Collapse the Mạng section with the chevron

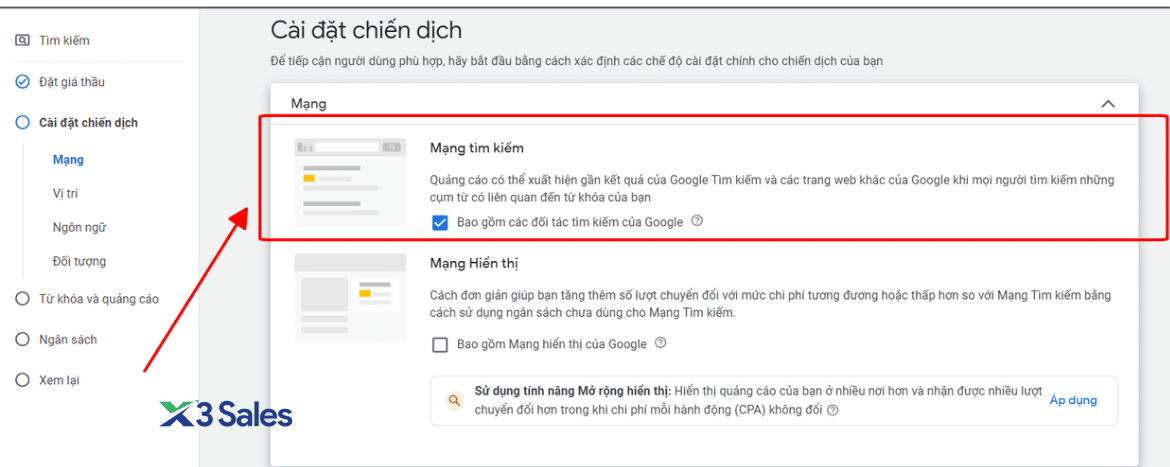coord(1108,104)
